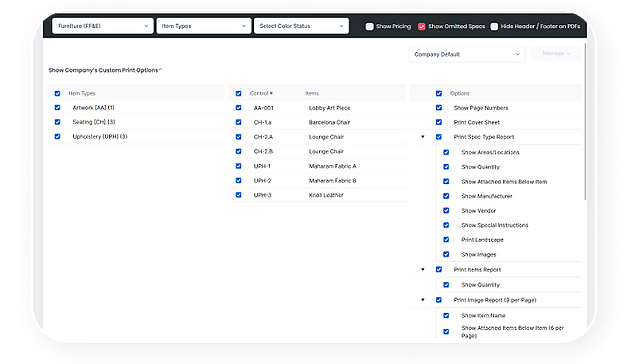Uncheck Show Vendor option

coord(446,211)
